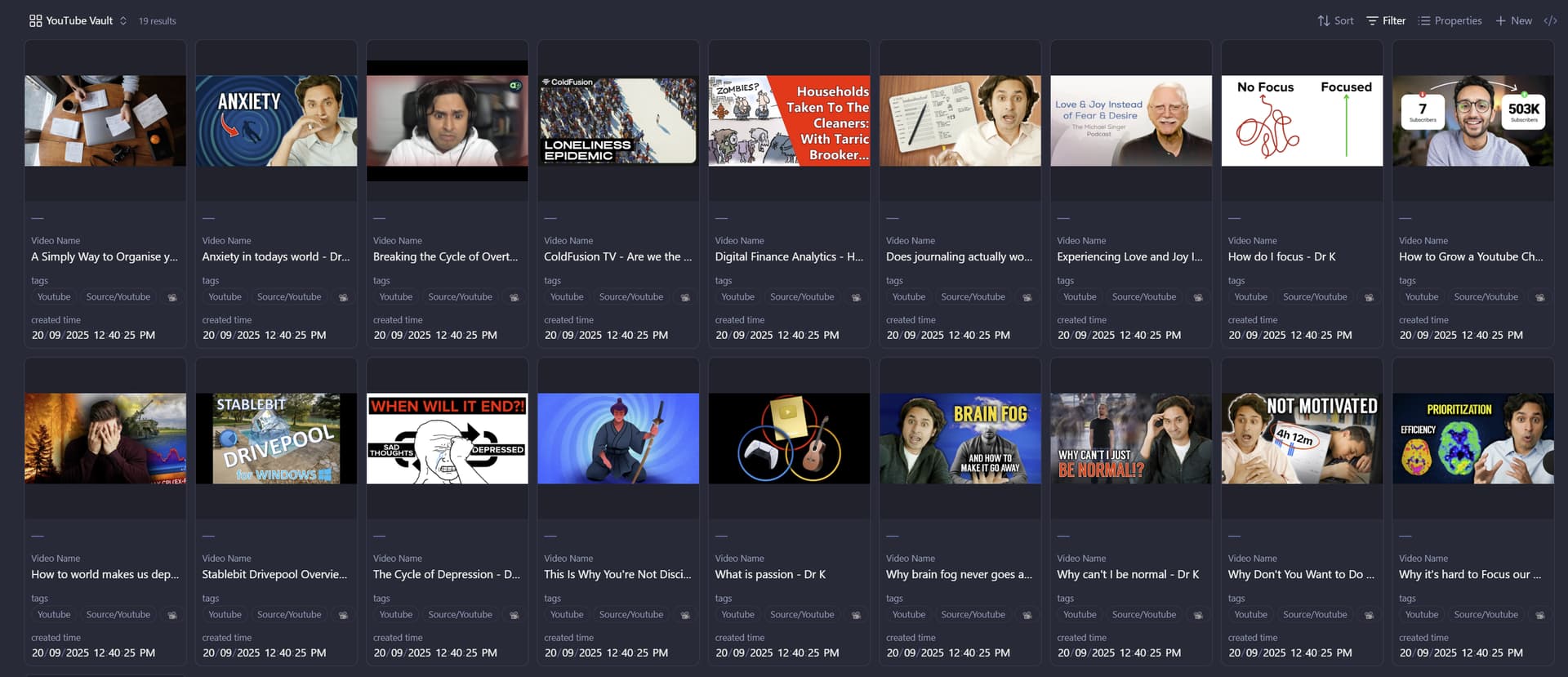Viewport: 1568px width, 677px height.
Task: Open the No Focus vs Focused thumbnail
Action: click(x=1302, y=121)
